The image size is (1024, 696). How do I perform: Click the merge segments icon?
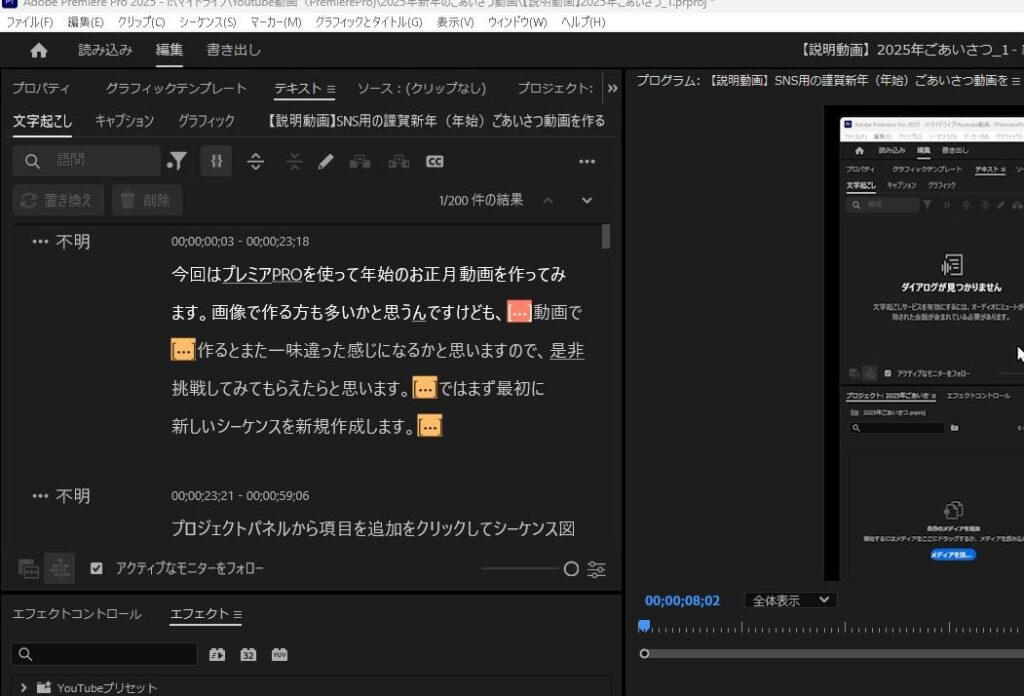[295, 161]
